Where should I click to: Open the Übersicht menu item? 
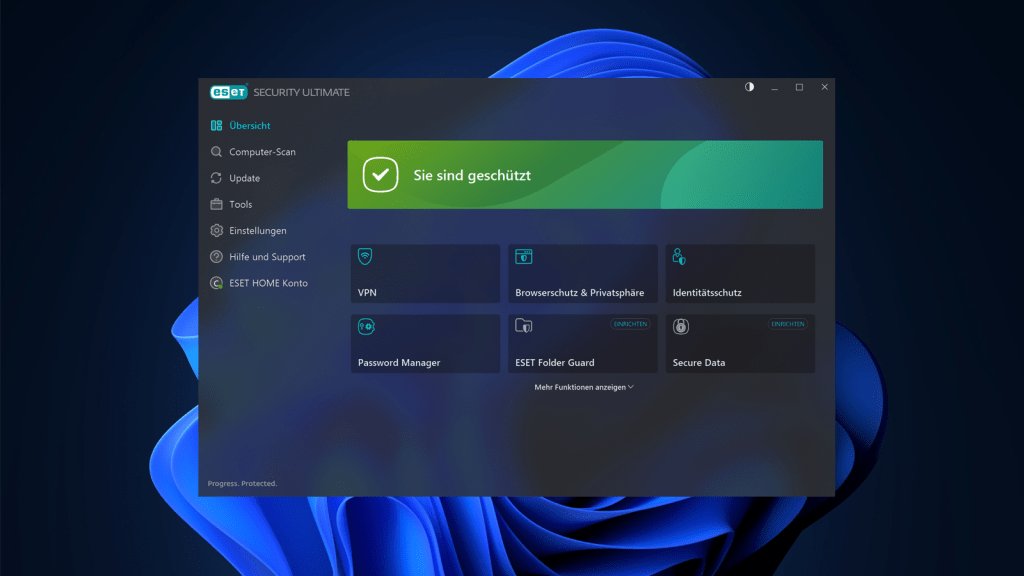pyautogui.click(x=249, y=125)
